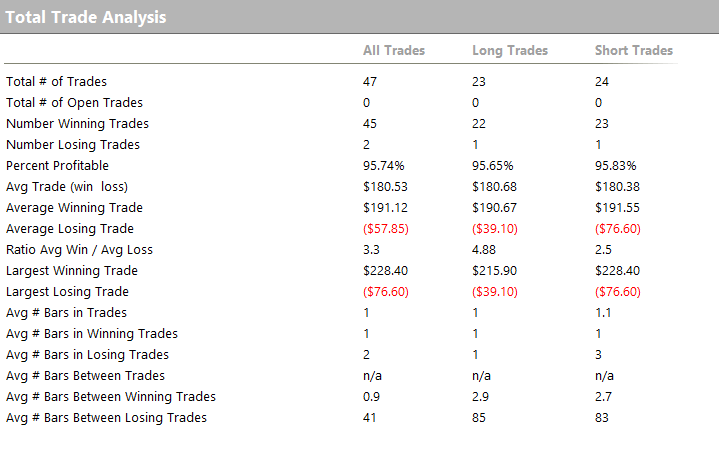Select the Short Trades column header
The height and width of the screenshot is (472, 719).
tap(634, 50)
